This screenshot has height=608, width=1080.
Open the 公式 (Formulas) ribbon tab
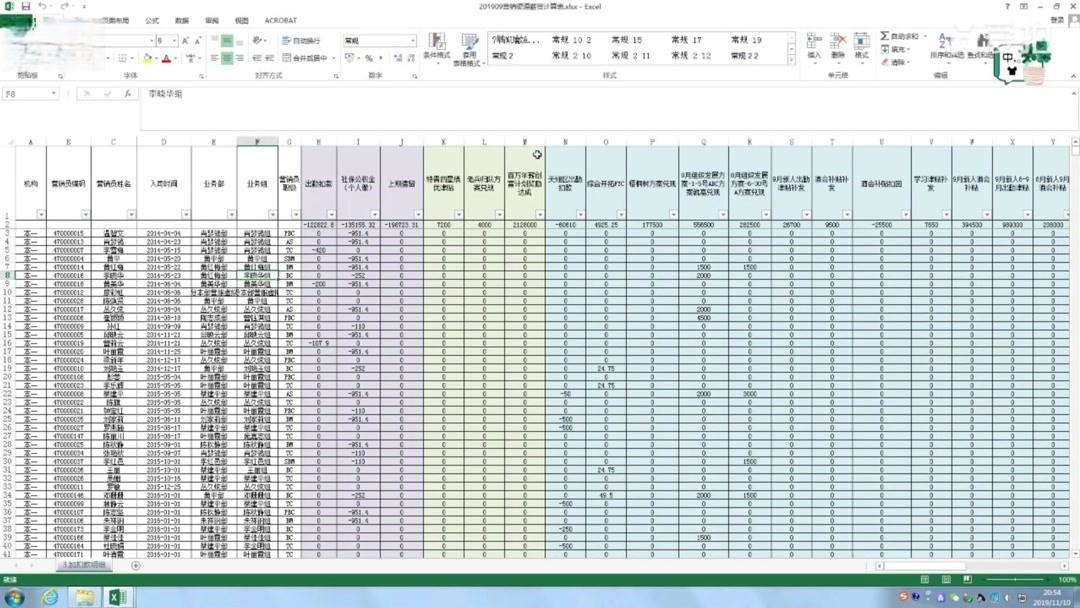coord(152,21)
